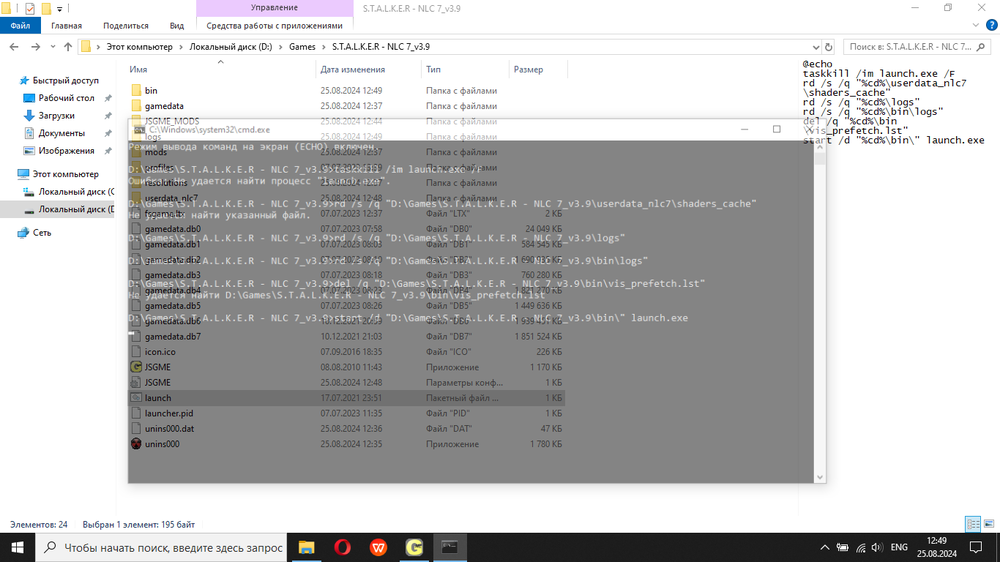This screenshot has height=562, width=1000.
Task: Expand address bar history dropdown
Action: (x=816, y=47)
